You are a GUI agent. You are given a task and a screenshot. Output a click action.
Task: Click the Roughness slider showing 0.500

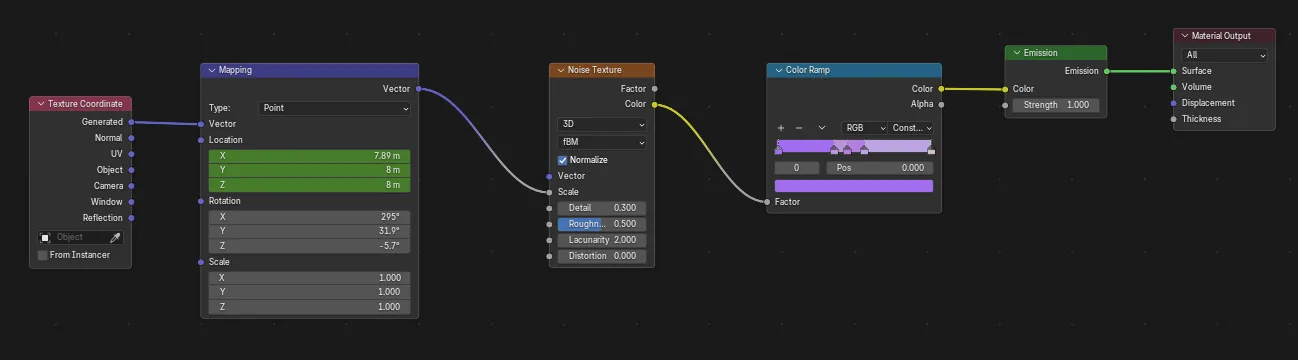pos(602,224)
